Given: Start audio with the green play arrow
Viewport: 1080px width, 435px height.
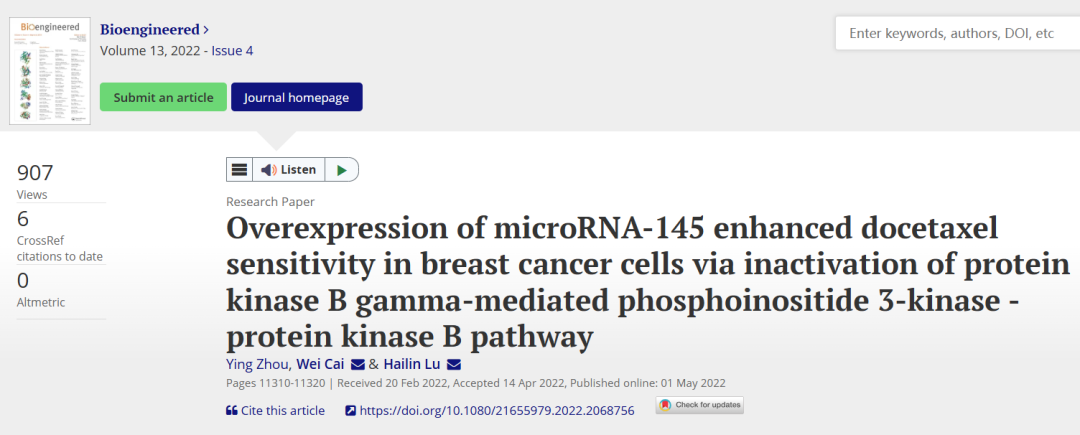Looking at the screenshot, I should coord(341,169).
